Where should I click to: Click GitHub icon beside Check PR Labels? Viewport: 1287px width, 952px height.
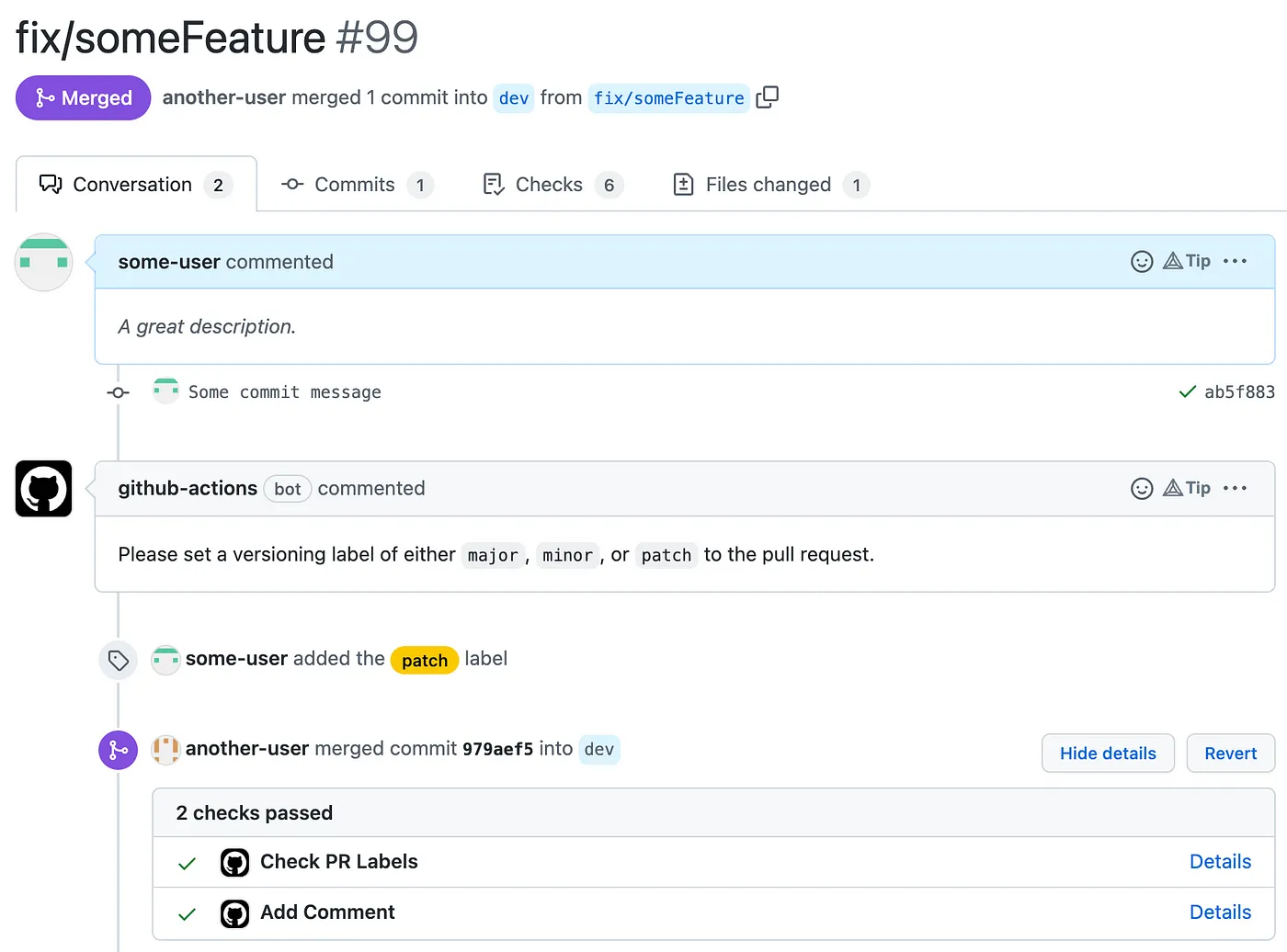click(234, 863)
